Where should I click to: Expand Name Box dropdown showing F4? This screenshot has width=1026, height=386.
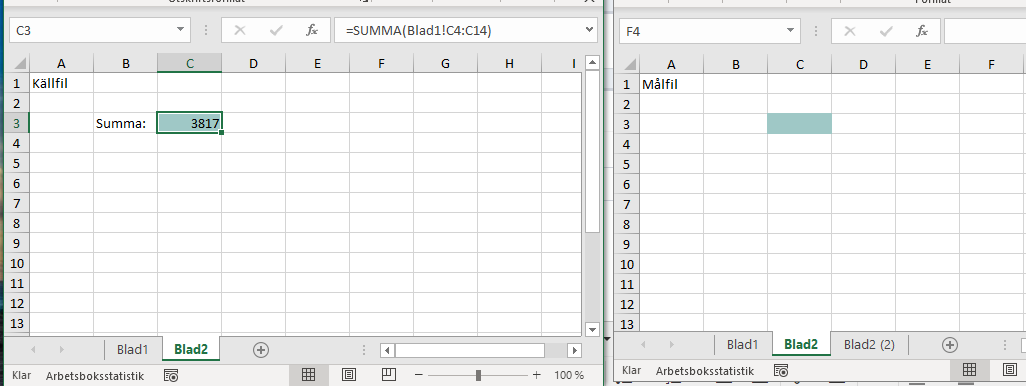point(790,31)
